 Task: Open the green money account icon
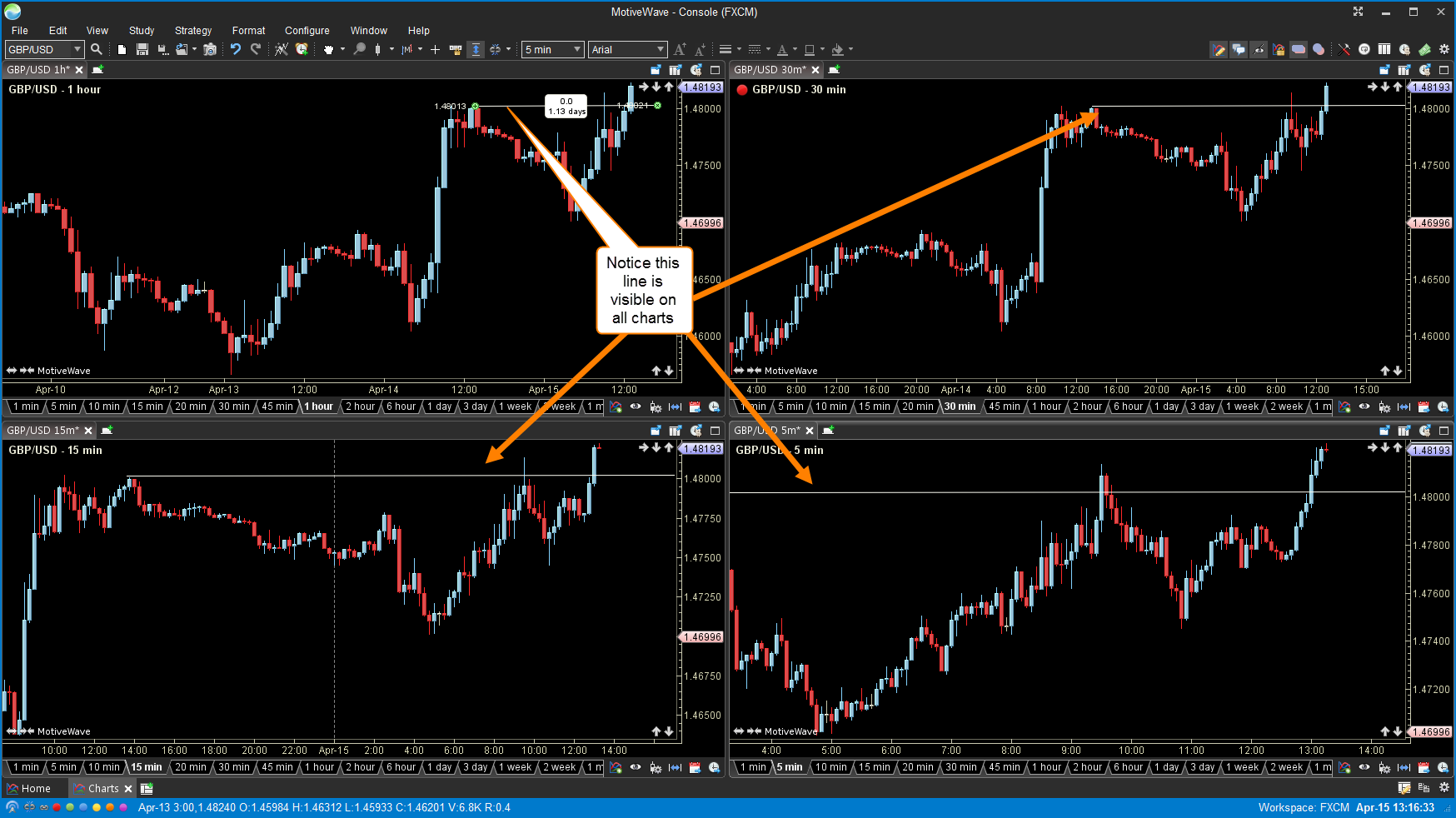[x=1425, y=49]
